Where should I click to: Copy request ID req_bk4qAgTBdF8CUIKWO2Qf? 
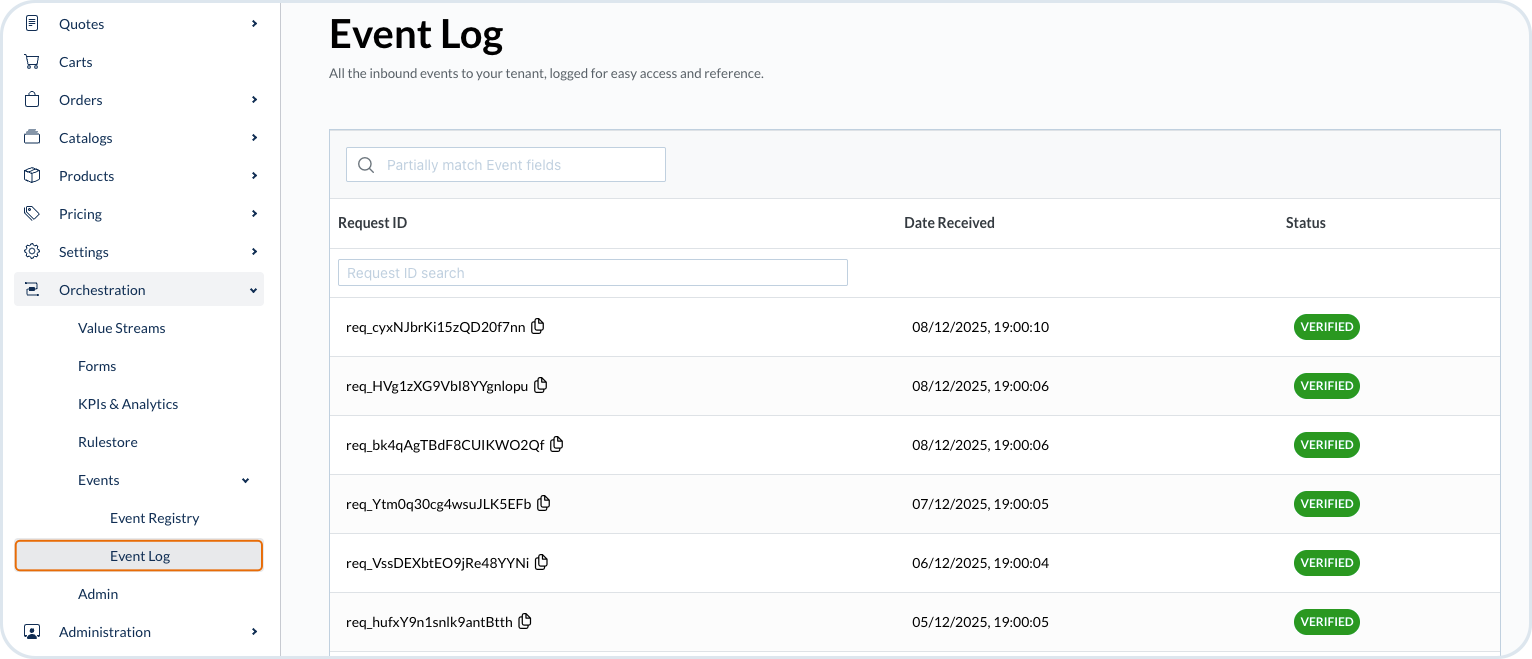point(557,444)
